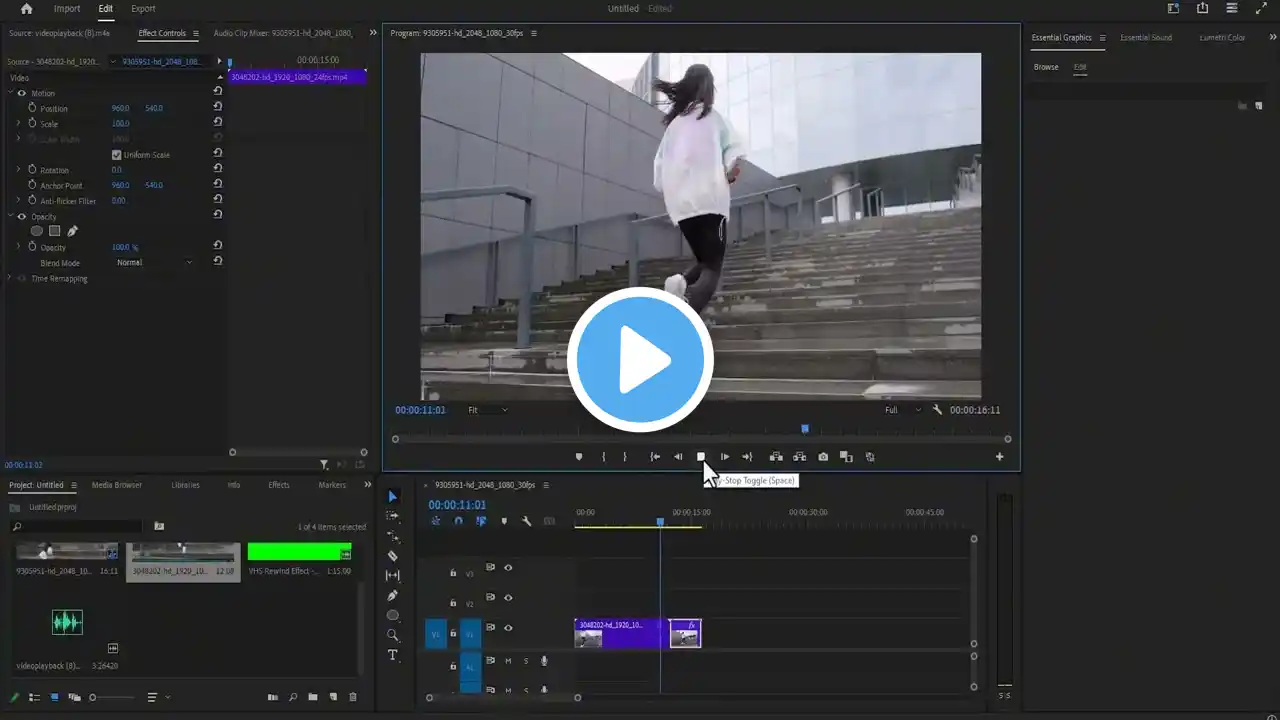Click the Add Marker button in Program monitor

pos(578,457)
